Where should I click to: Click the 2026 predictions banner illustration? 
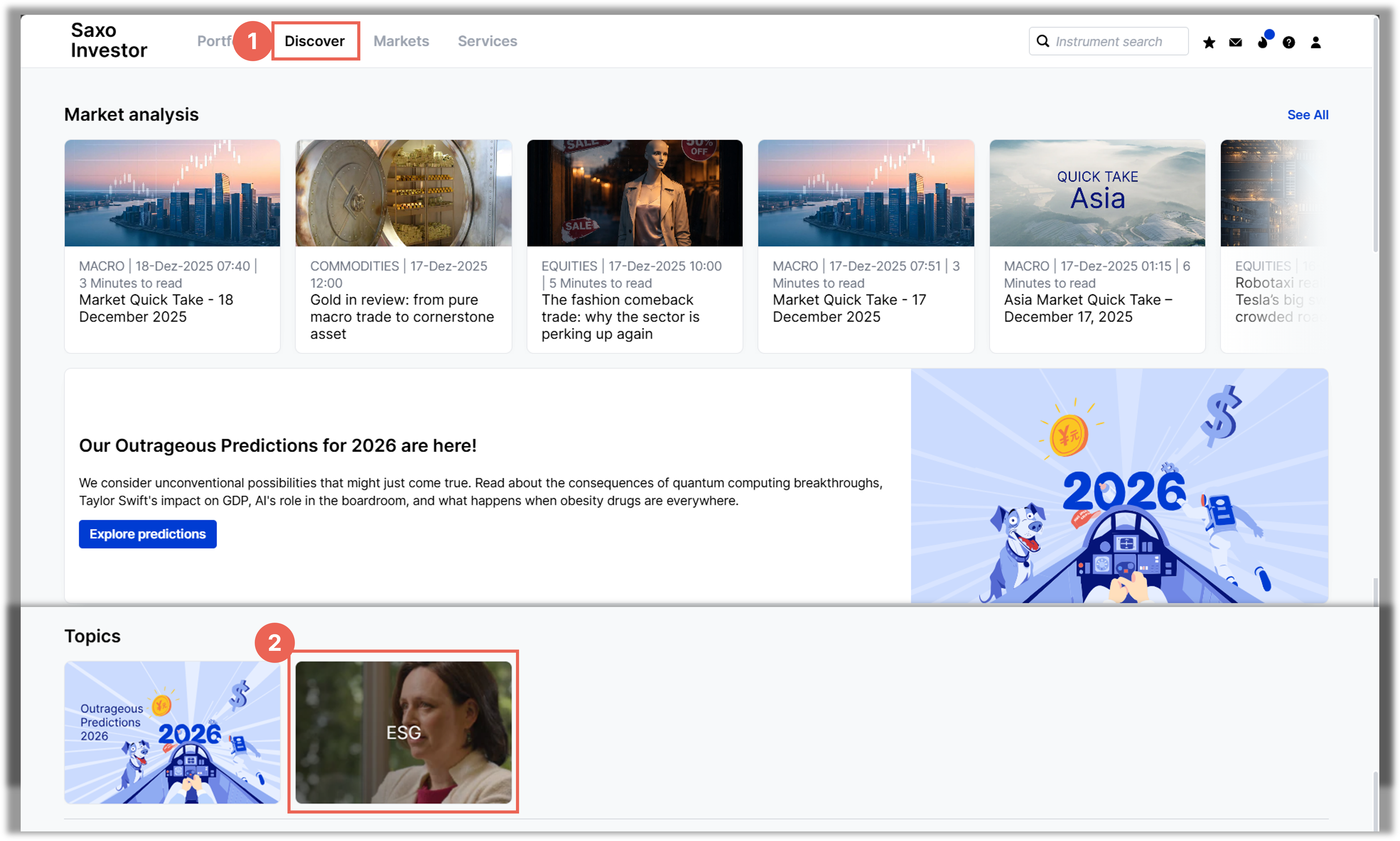click(1119, 486)
